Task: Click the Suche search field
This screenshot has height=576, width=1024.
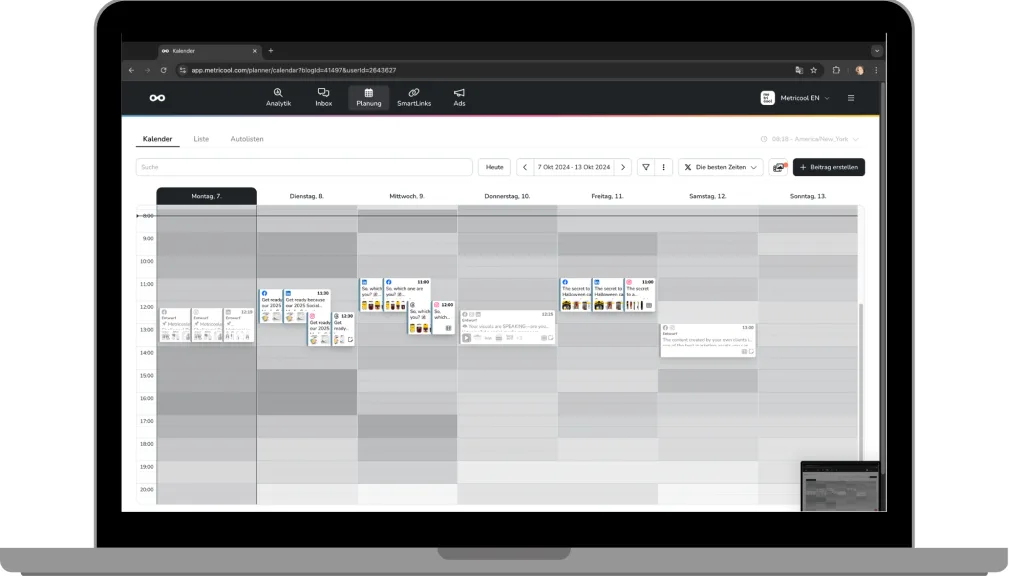Action: (x=304, y=167)
